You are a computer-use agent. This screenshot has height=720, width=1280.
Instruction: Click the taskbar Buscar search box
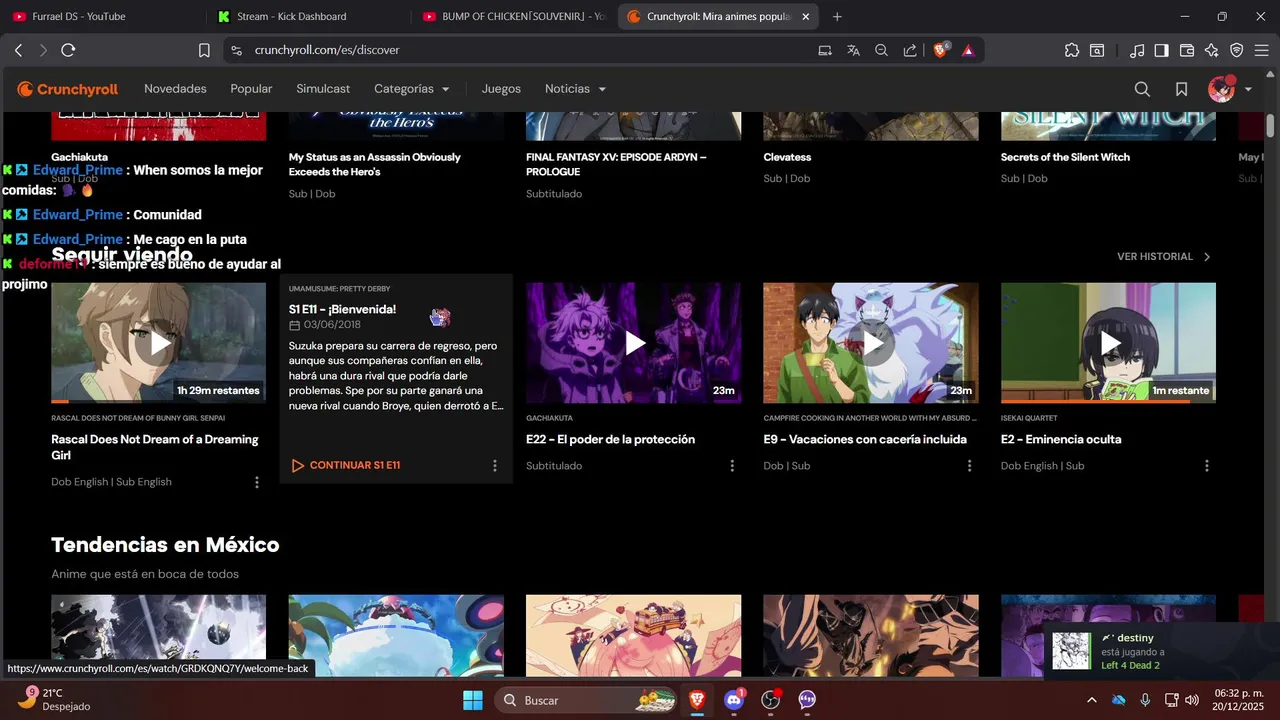(586, 700)
